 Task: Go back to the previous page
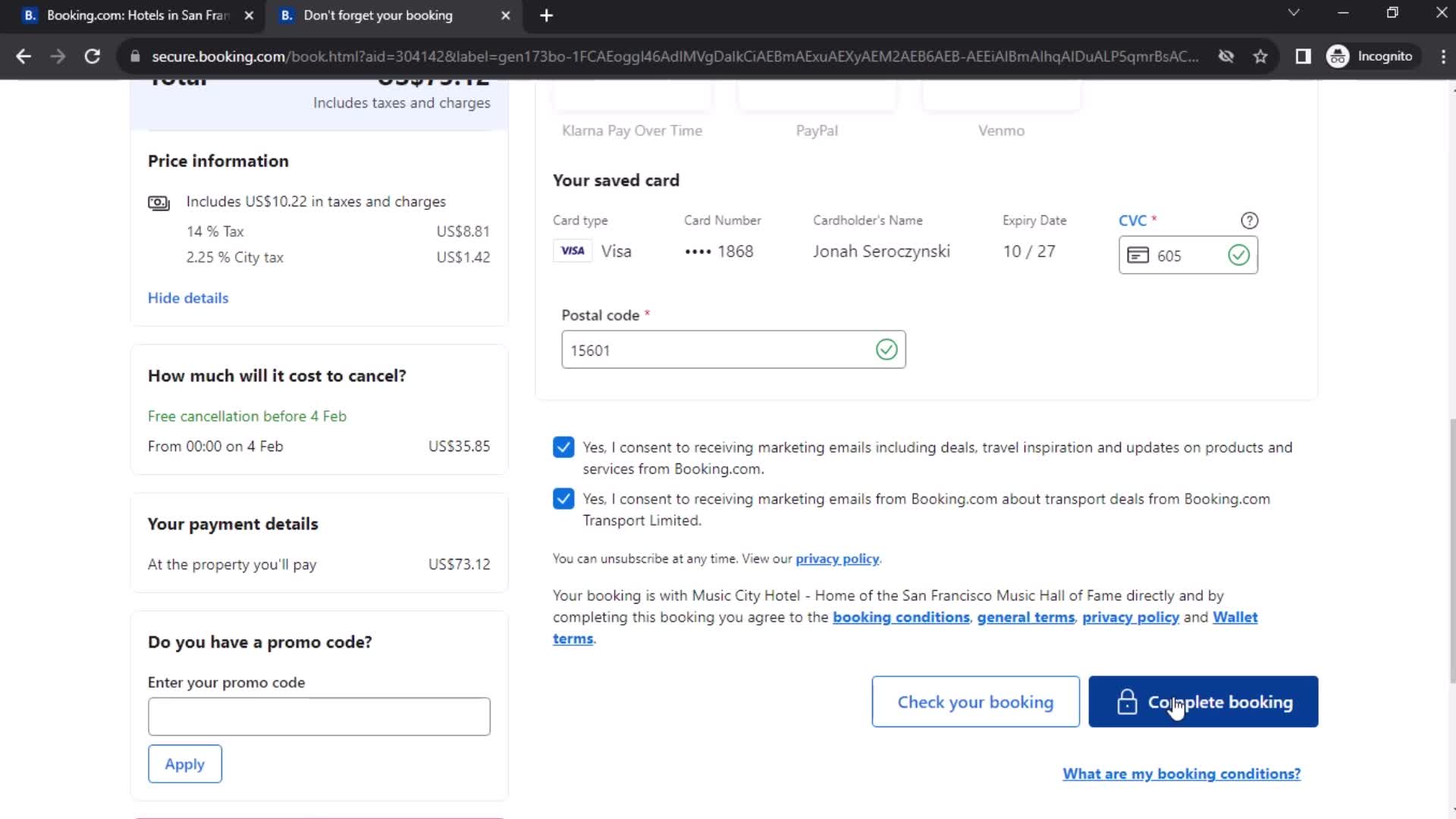click(x=24, y=56)
